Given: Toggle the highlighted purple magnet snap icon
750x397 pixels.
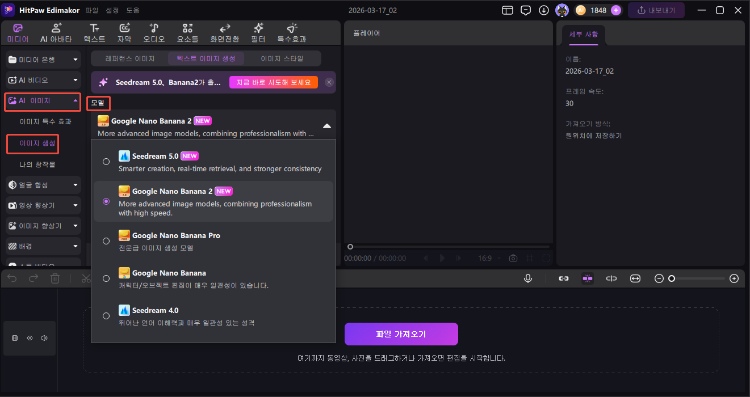Looking at the screenshot, I should tap(587, 278).
